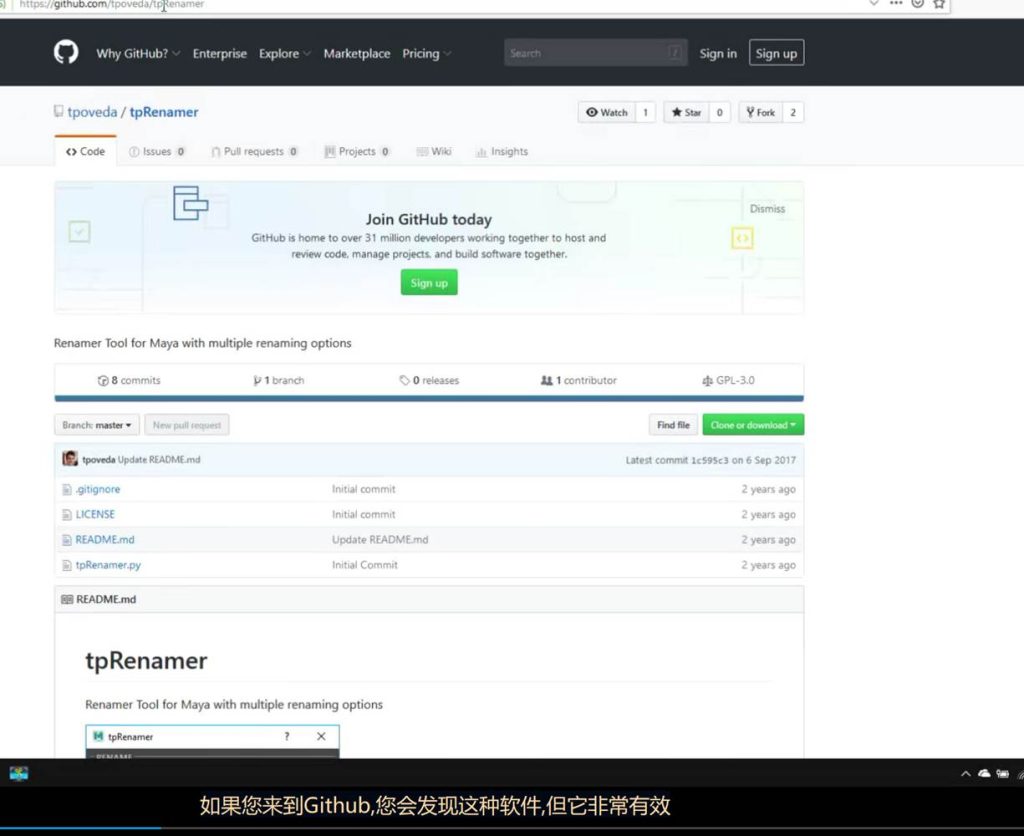Open the README.md file link

pos(105,540)
